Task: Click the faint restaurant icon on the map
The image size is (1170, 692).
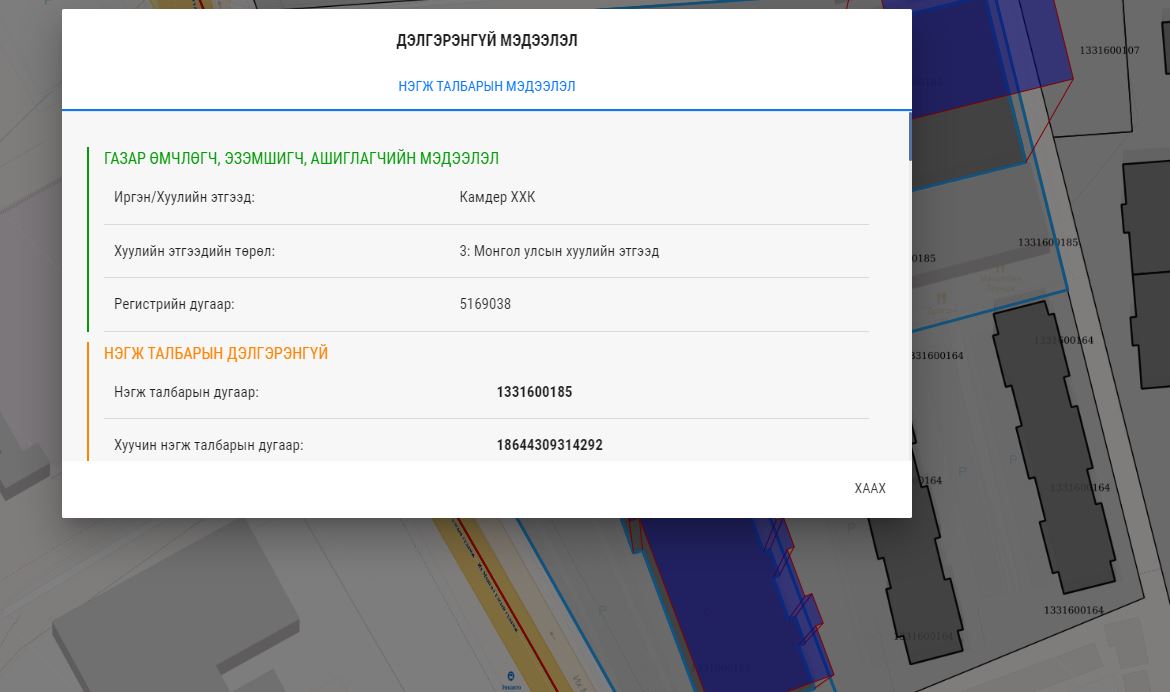Action: tap(940, 298)
